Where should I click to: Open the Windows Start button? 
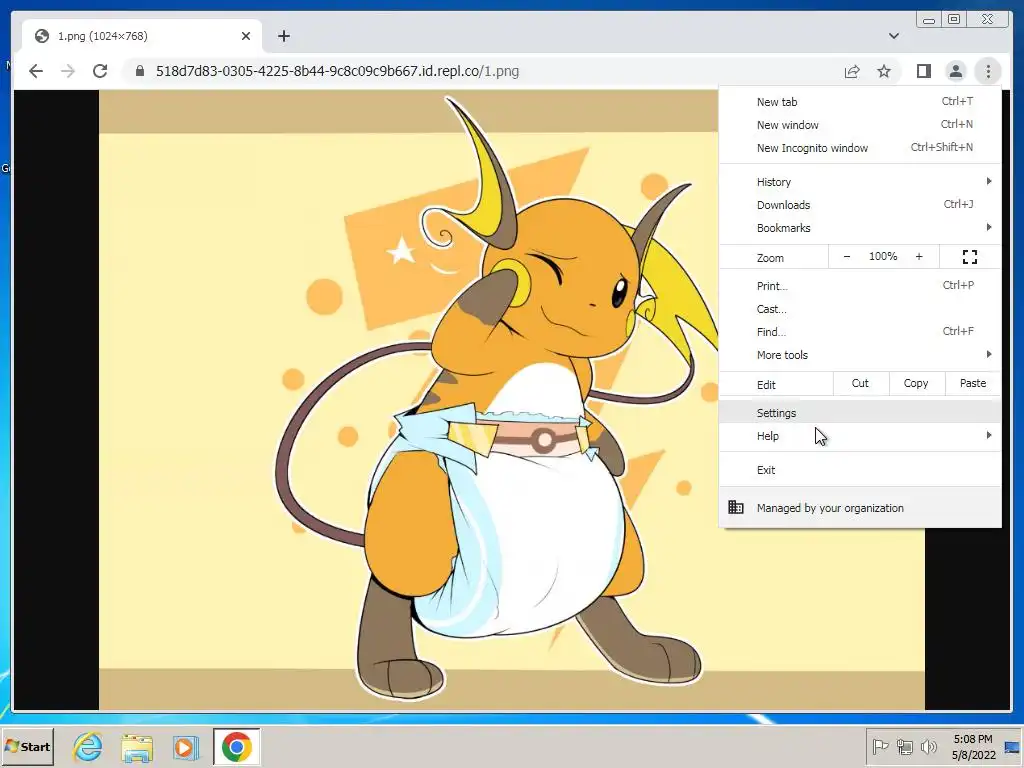[x=27, y=746]
